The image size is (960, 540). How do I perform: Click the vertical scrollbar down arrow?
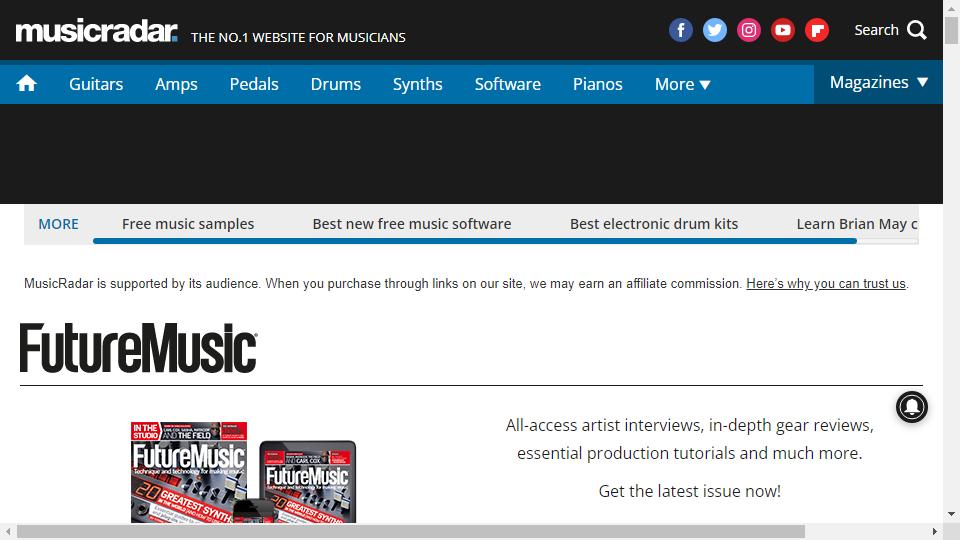pyautogui.click(x=951, y=514)
